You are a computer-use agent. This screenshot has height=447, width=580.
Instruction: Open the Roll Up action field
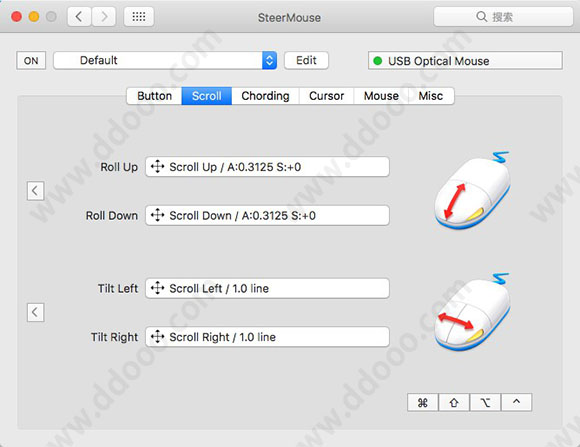pyautogui.click(x=267, y=167)
